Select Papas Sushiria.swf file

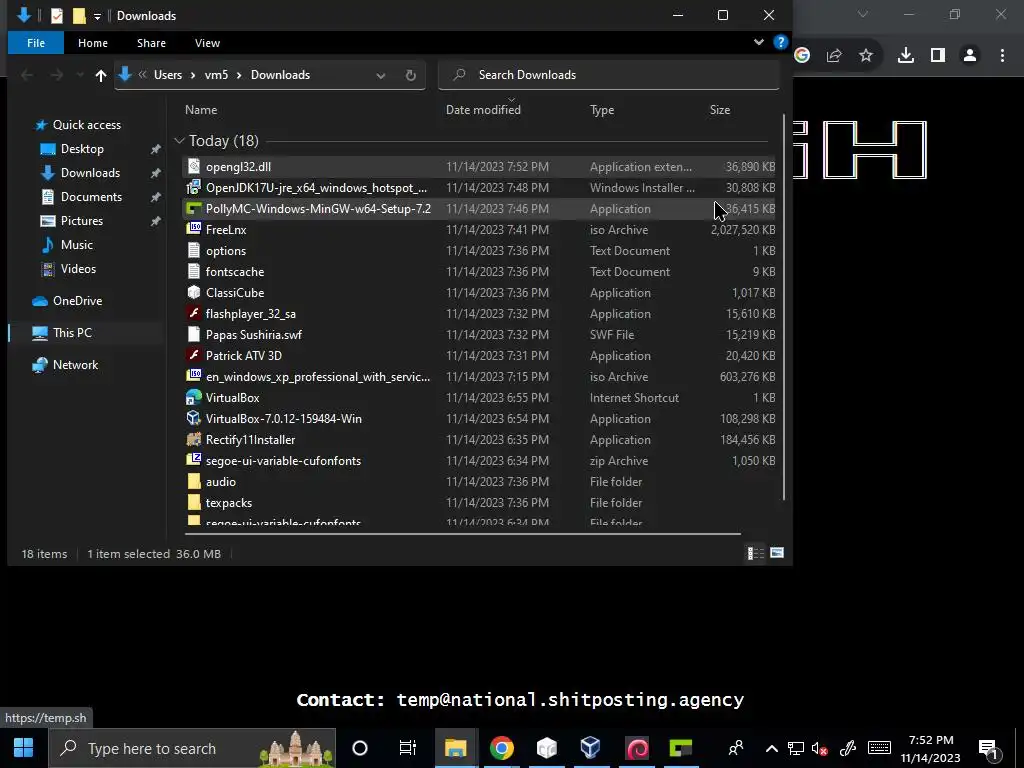(x=479, y=334)
